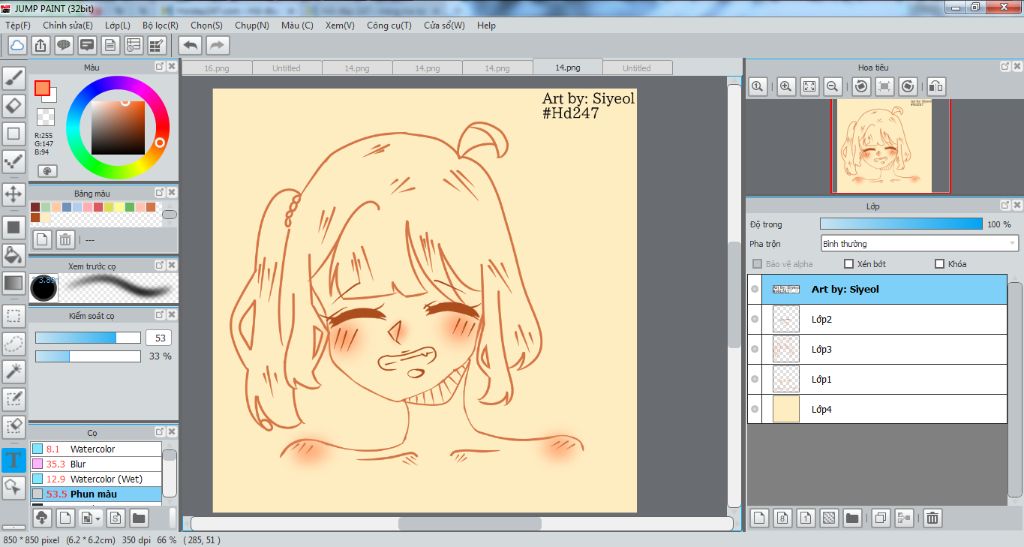Toggle visibility of Lớp2 layer
The height and width of the screenshot is (547, 1024).
755,319
